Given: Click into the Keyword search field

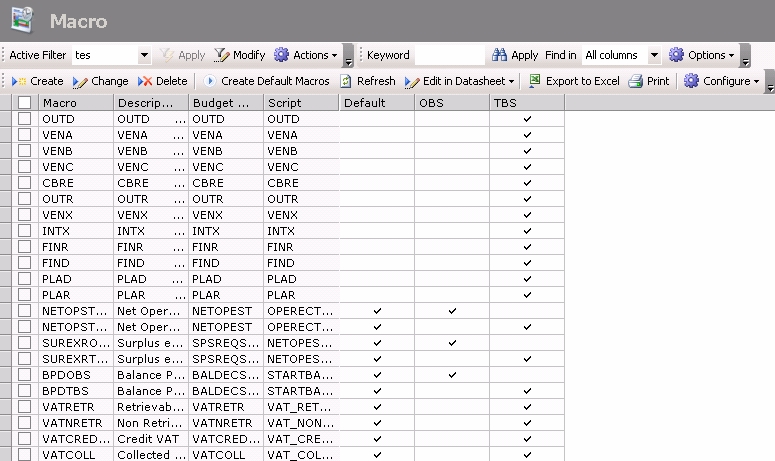Looking at the screenshot, I should (x=449, y=56).
